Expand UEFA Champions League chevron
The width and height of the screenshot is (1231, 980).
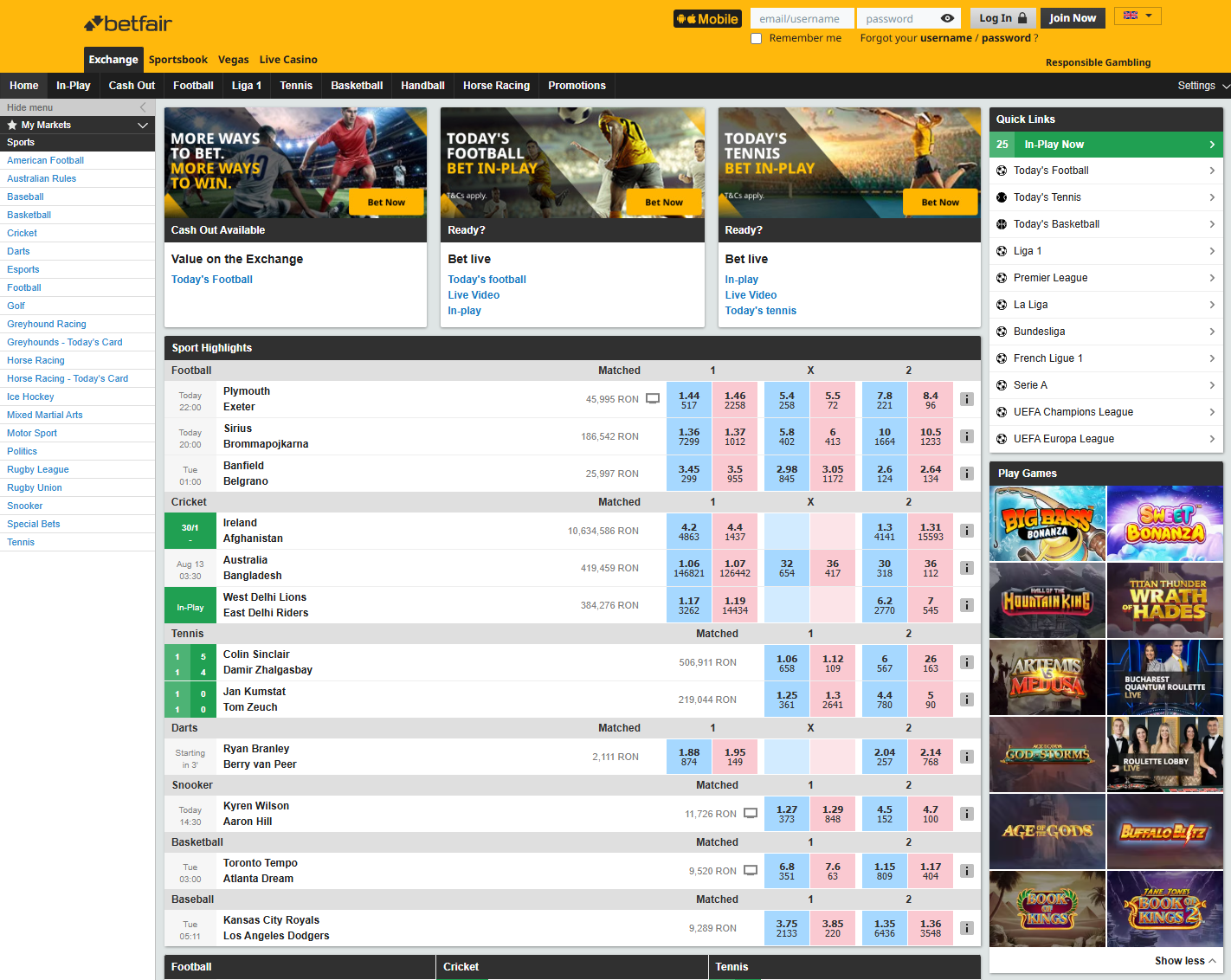coord(1212,412)
